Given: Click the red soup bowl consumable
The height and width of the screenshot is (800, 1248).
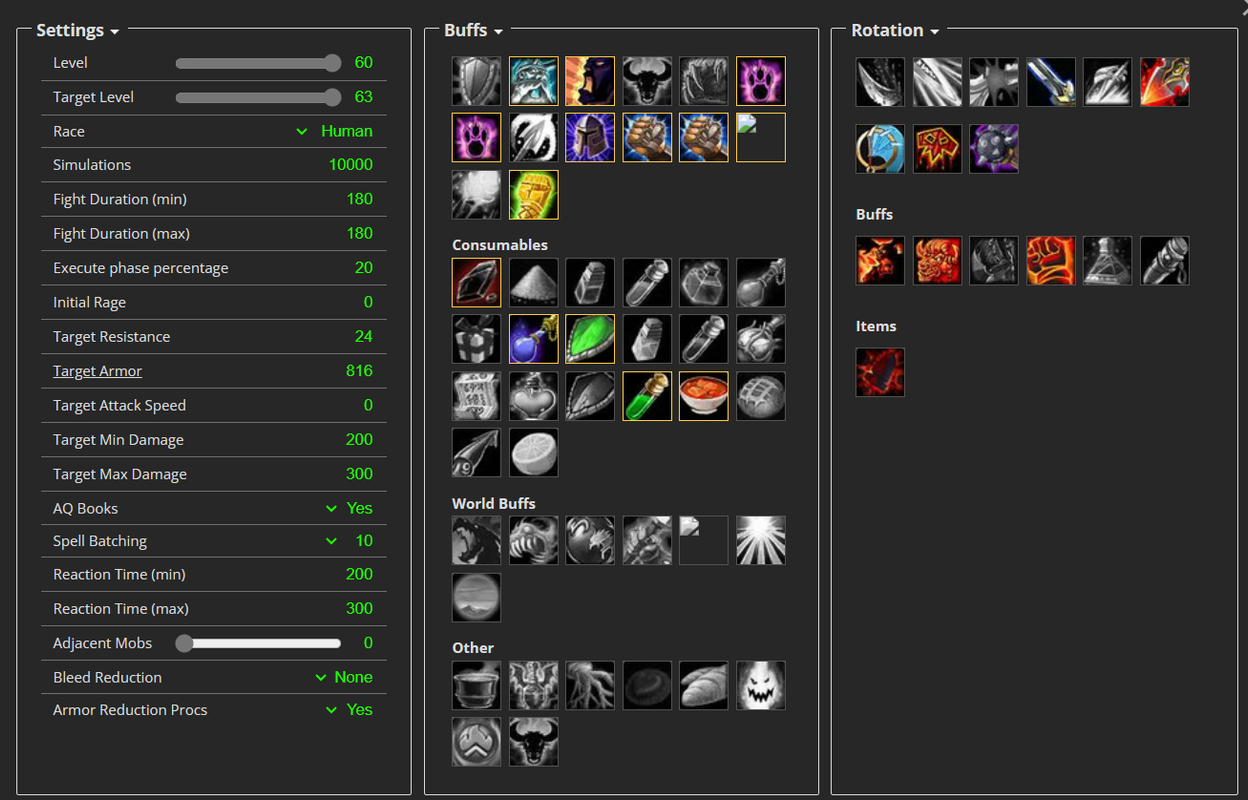Looking at the screenshot, I should click(x=704, y=396).
